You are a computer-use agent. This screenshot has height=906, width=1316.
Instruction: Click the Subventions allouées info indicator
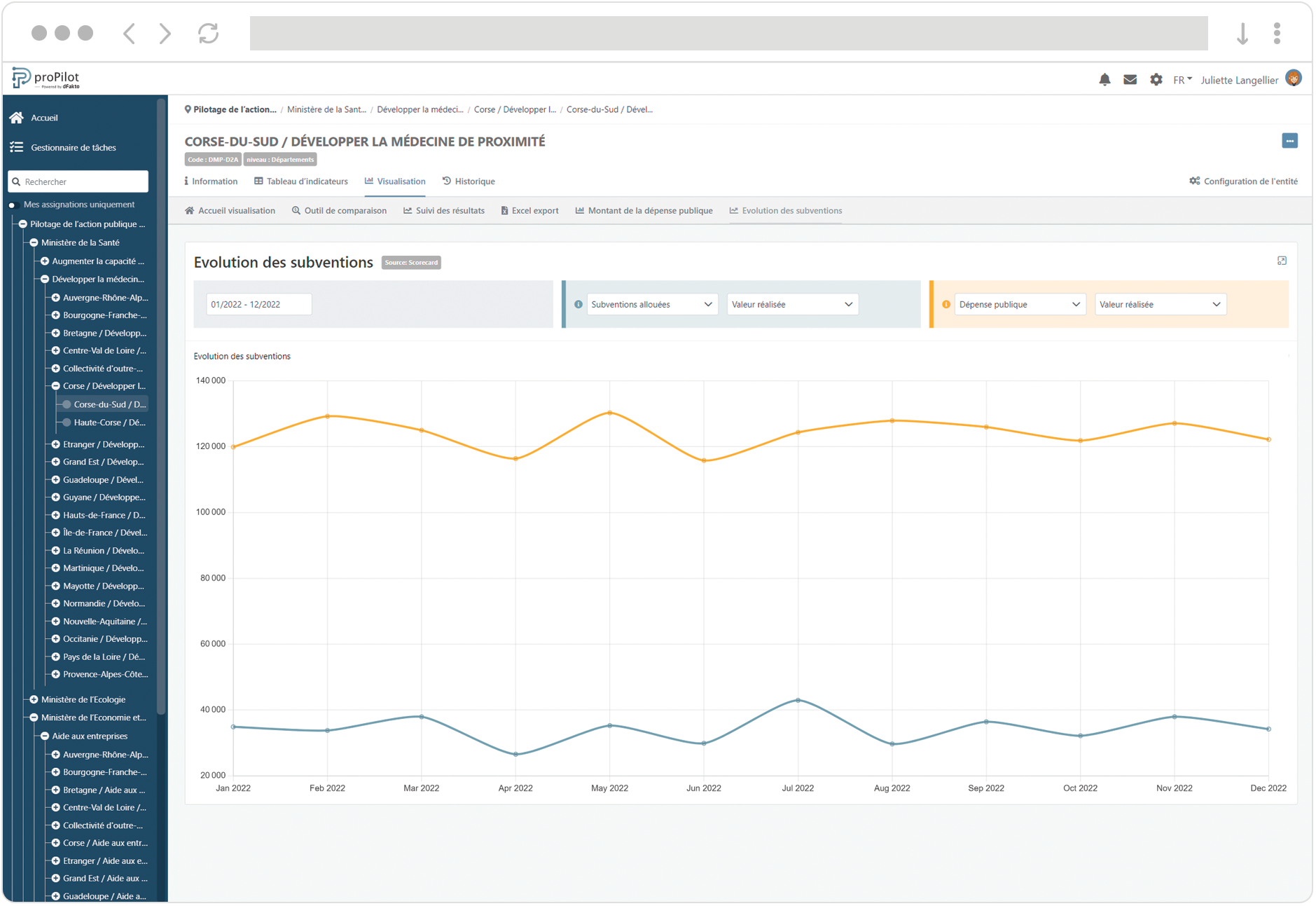tap(579, 305)
